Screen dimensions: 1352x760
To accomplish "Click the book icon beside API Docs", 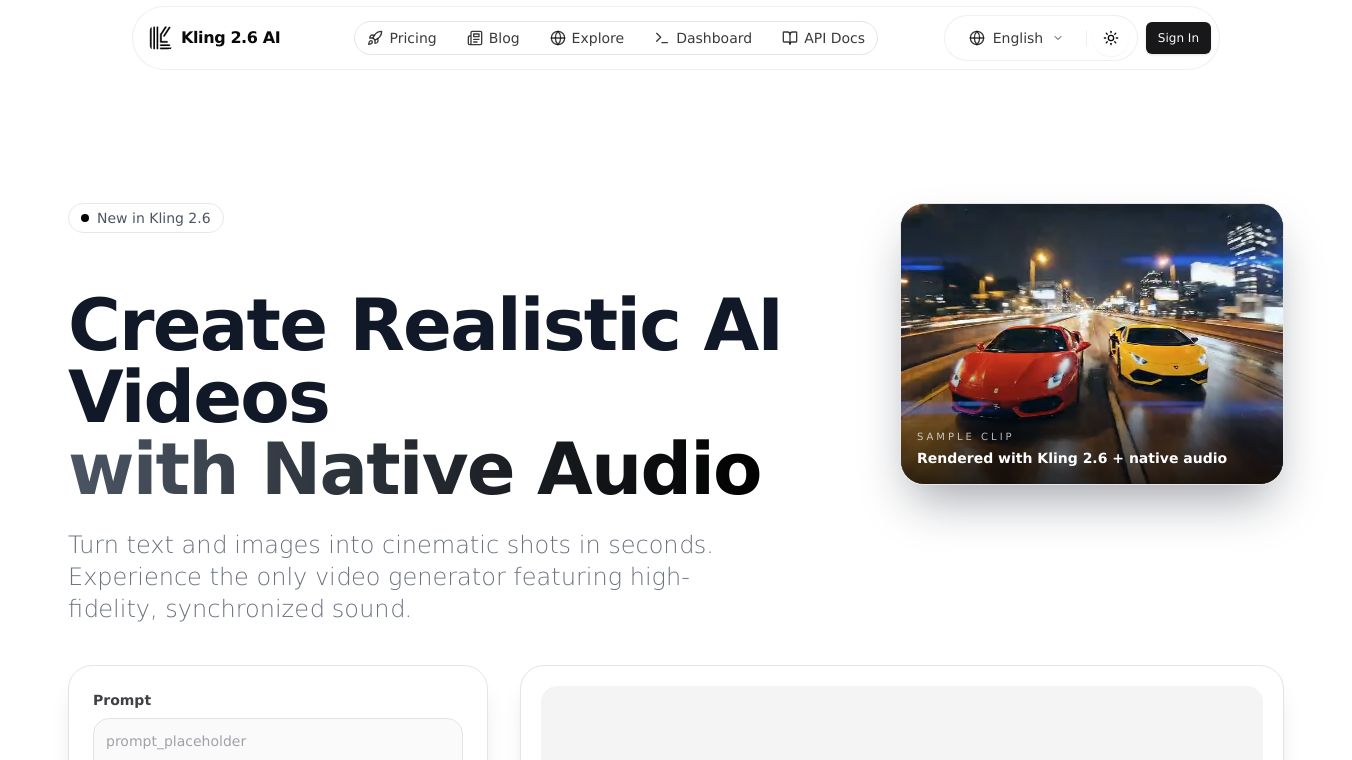I will [790, 38].
